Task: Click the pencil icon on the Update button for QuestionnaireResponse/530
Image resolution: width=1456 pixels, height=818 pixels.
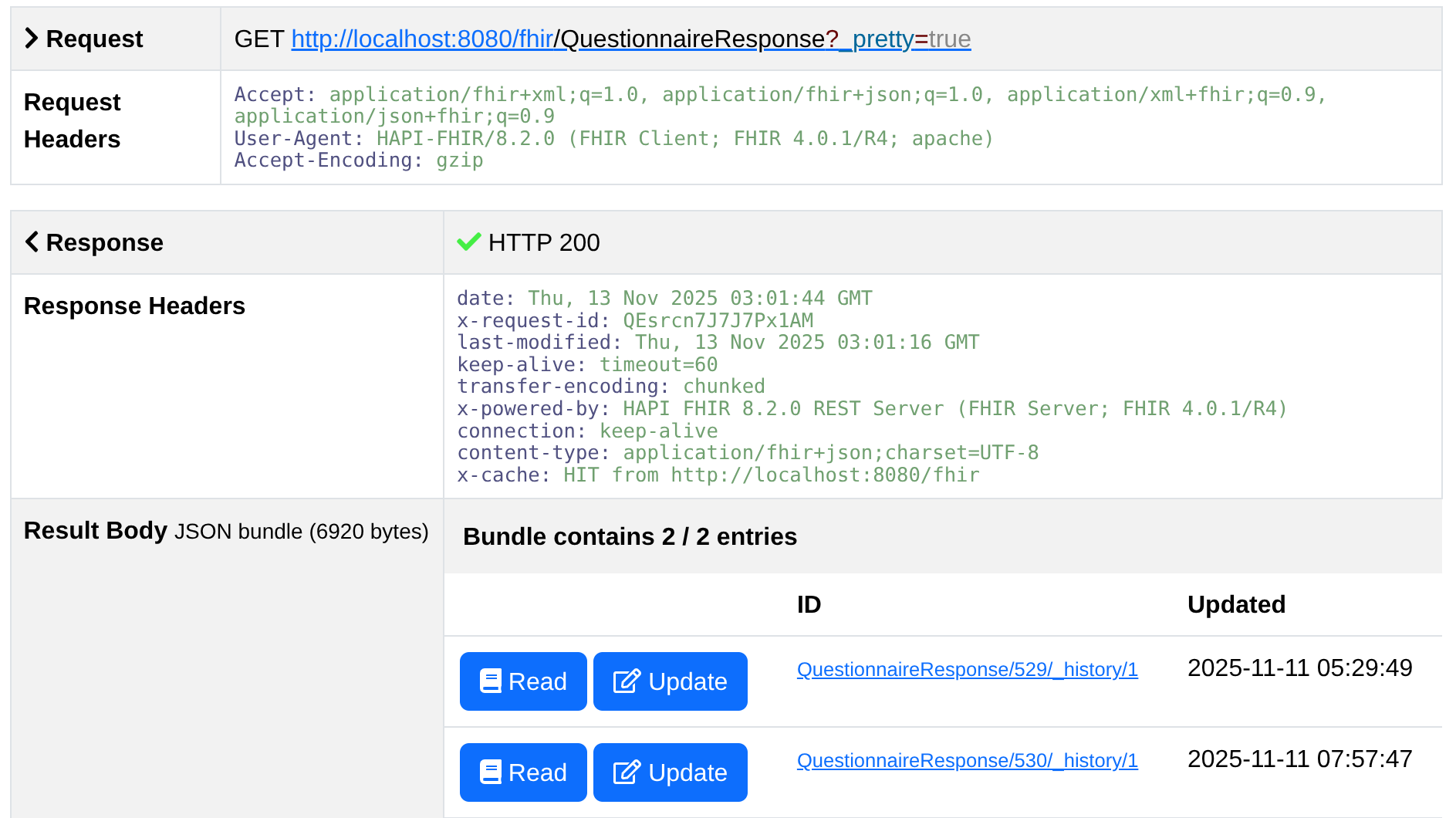Action: pyautogui.click(x=626, y=772)
